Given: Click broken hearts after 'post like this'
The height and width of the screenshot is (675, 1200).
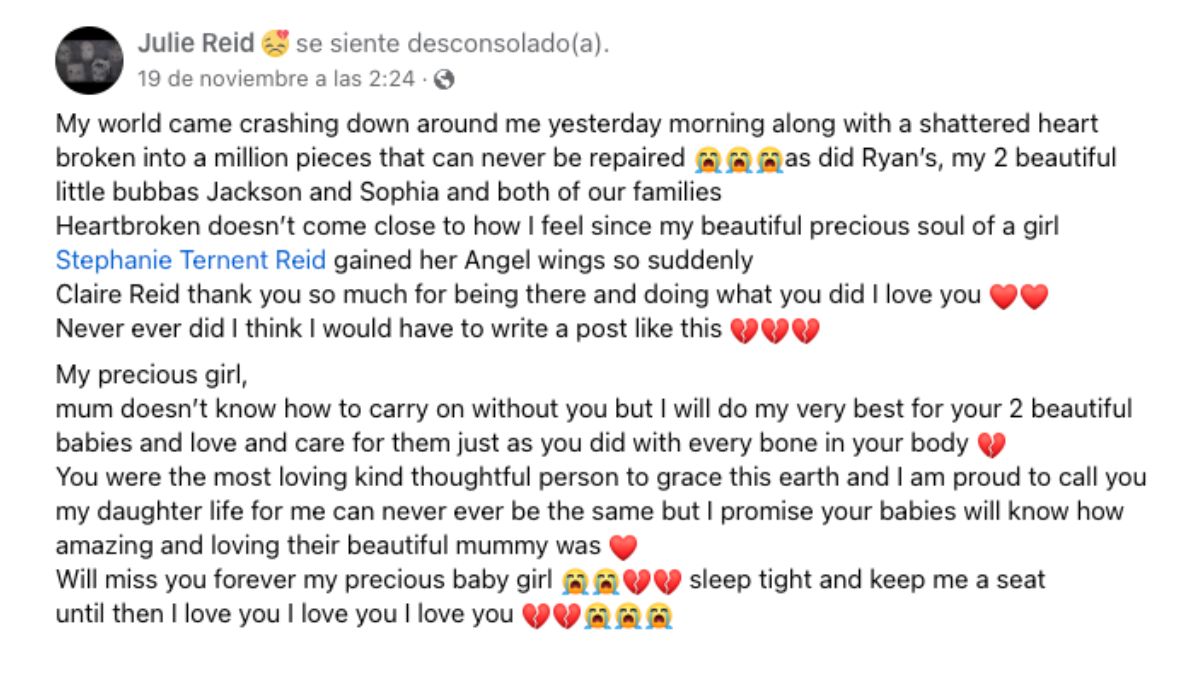Looking at the screenshot, I should pyautogui.click(x=775, y=330).
